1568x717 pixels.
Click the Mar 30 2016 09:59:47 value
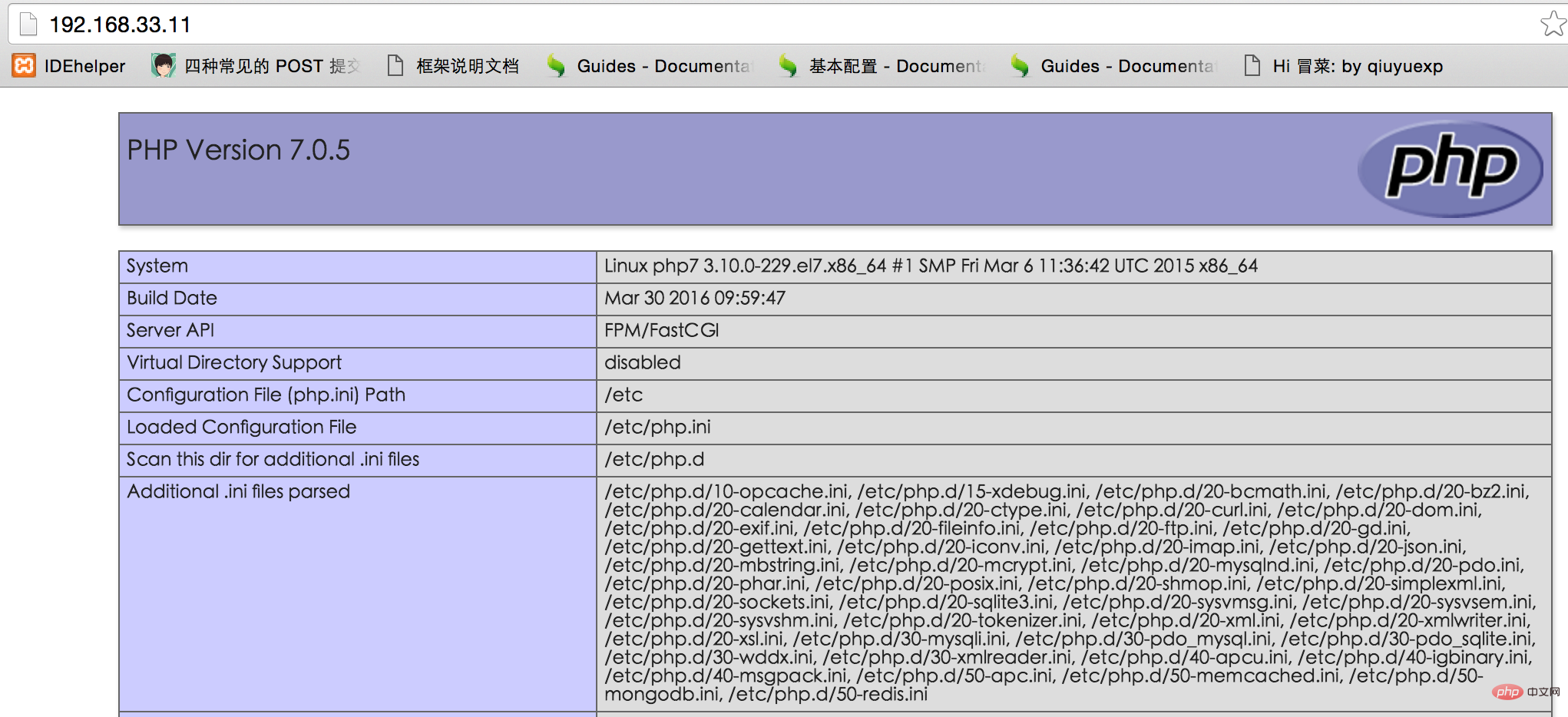pyautogui.click(x=695, y=299)
